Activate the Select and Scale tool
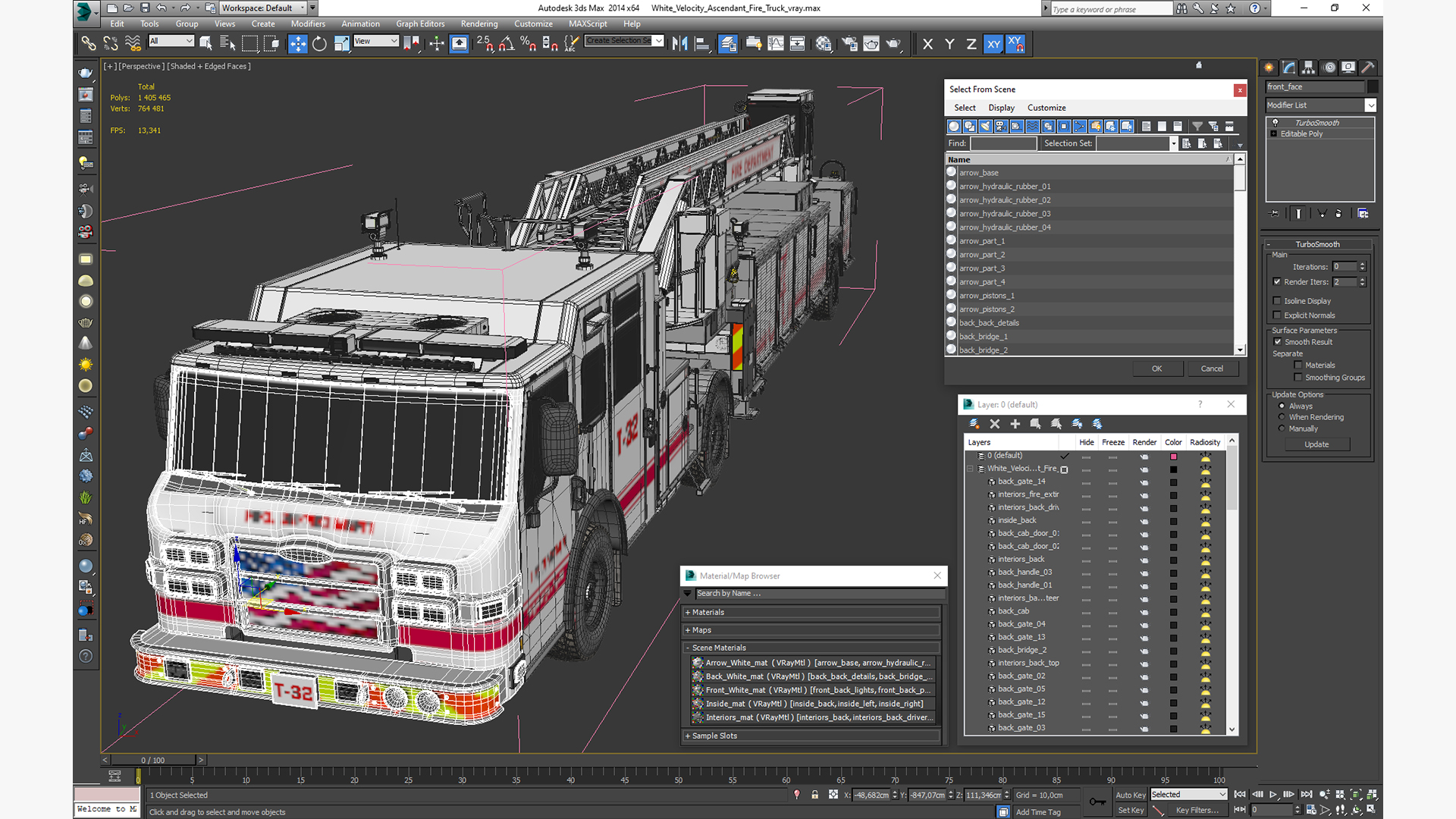This screenshot has width=1456, height=819. 342,44
